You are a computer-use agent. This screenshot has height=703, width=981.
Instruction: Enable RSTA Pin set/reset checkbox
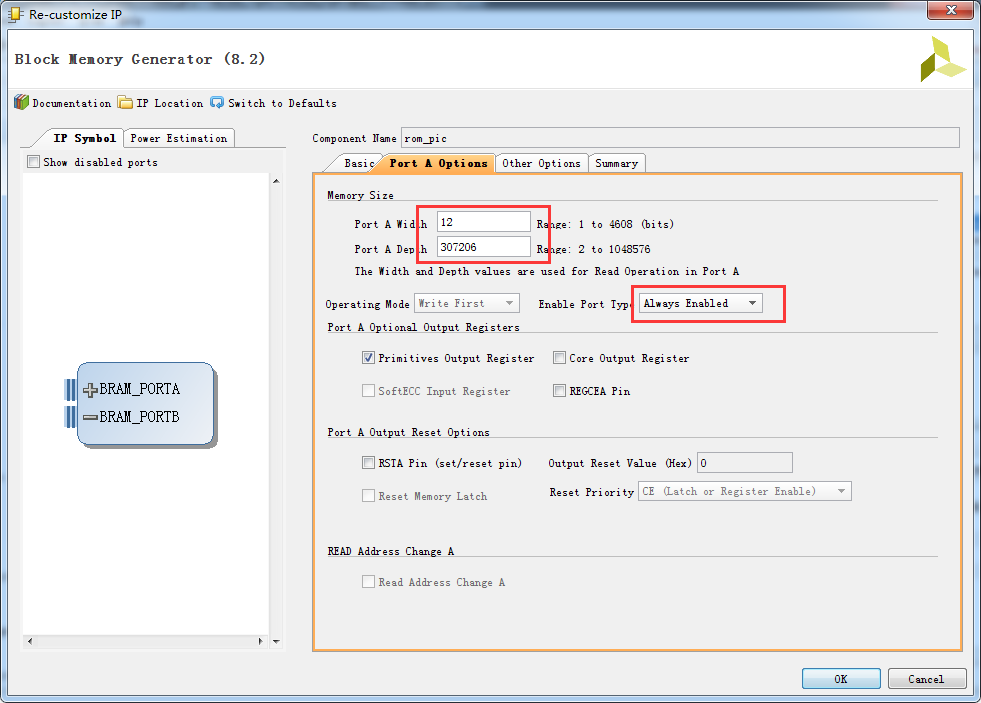pos(369,463)
